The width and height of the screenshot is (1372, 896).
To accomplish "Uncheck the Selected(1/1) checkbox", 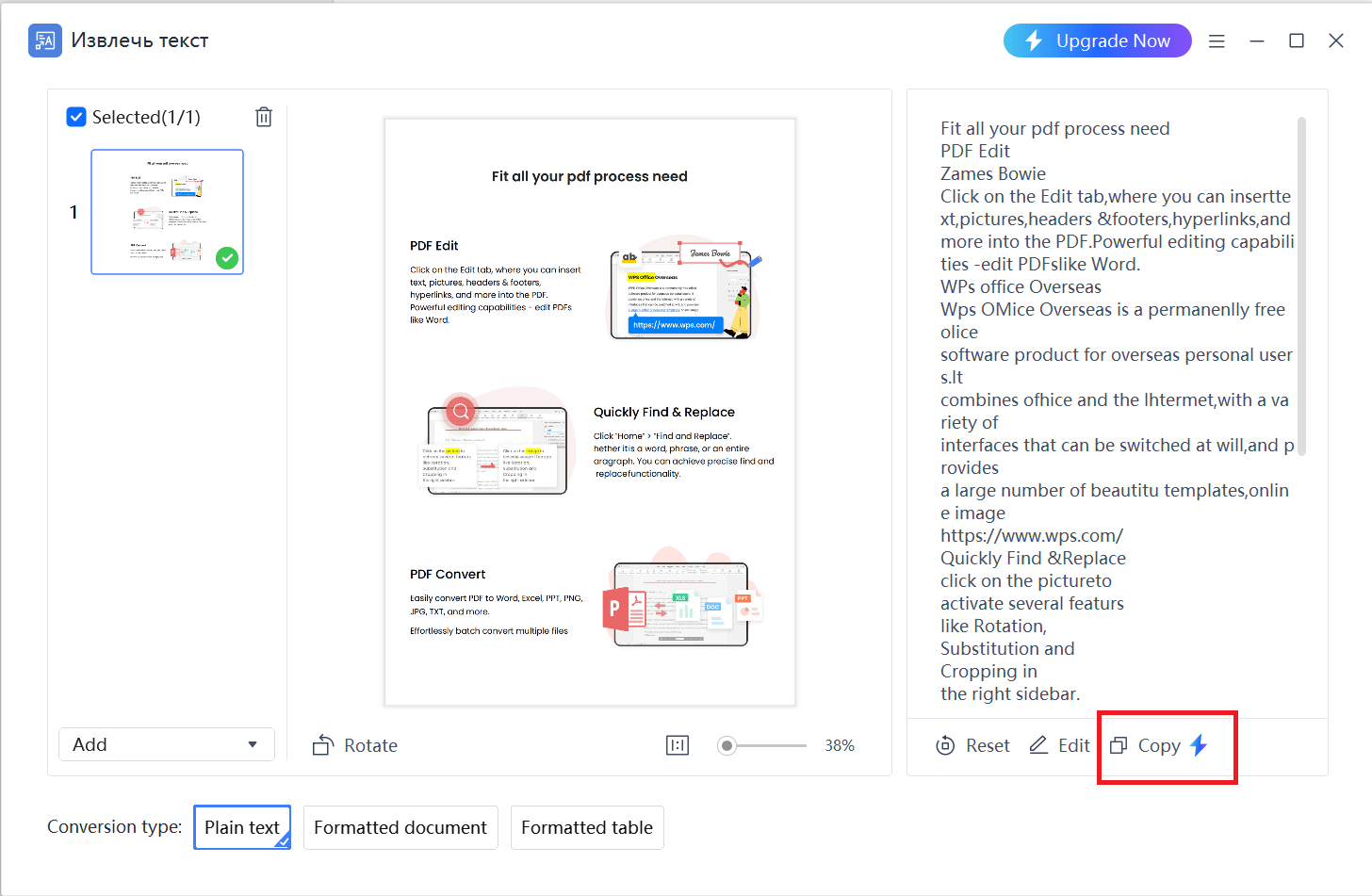I will coord(76,117).
